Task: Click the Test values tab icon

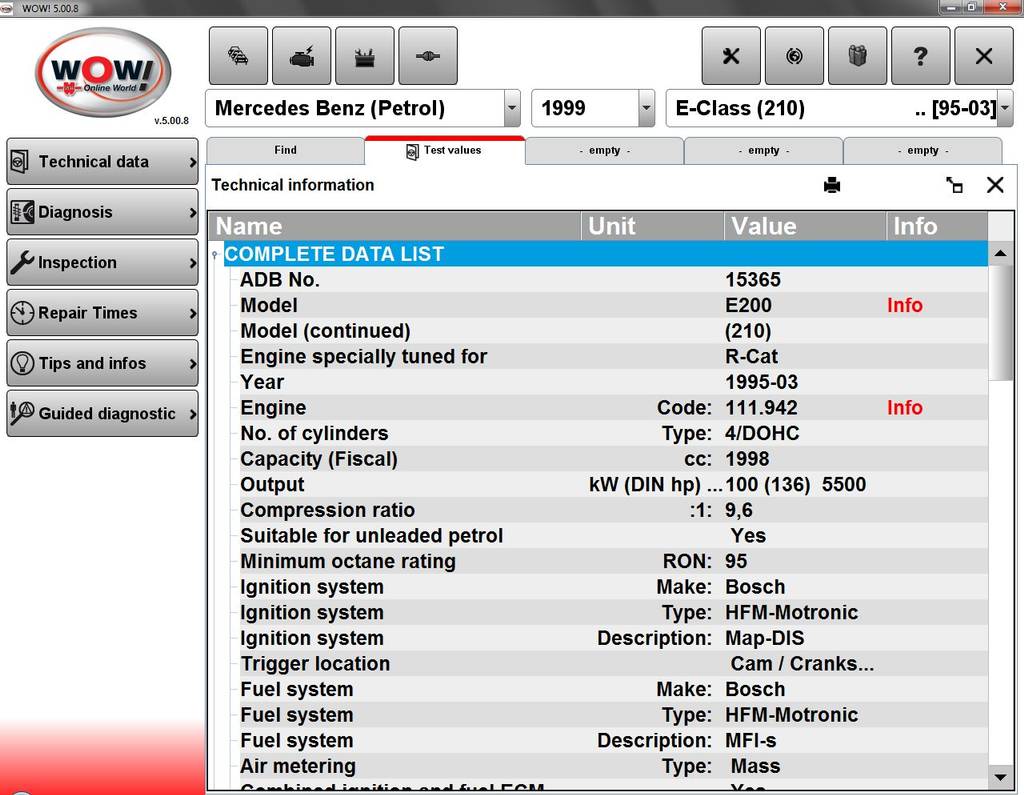Action: [412, 152]
